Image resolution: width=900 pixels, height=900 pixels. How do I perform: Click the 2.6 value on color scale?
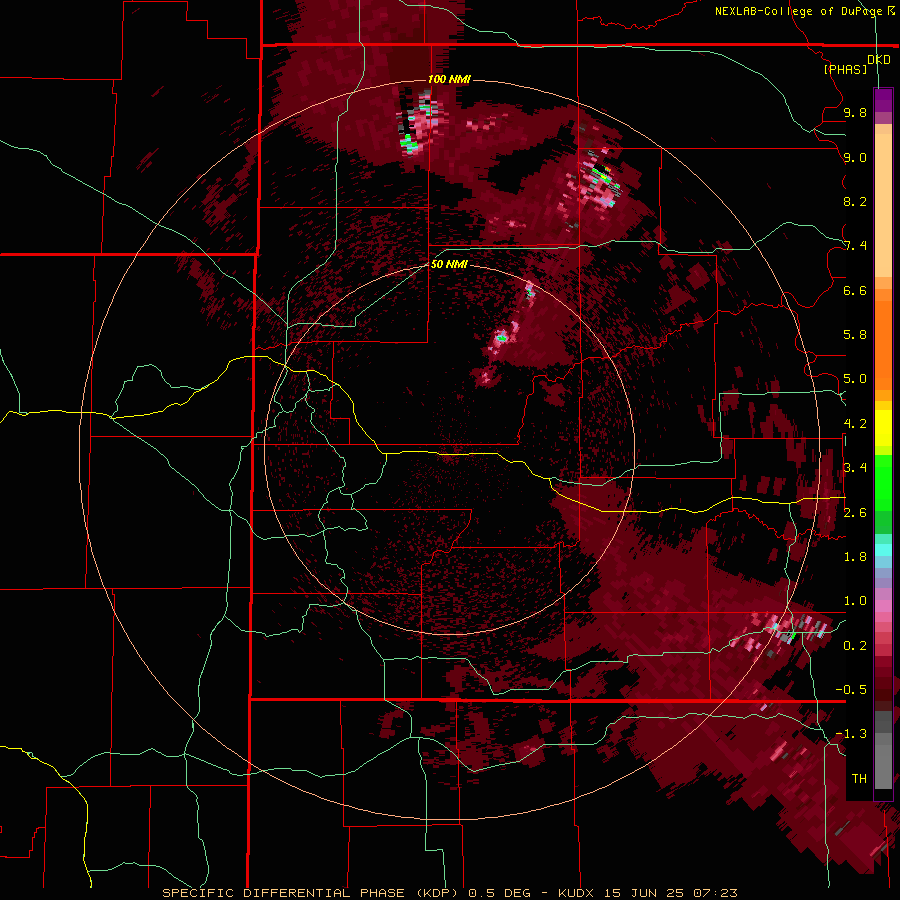click(855, 513)
